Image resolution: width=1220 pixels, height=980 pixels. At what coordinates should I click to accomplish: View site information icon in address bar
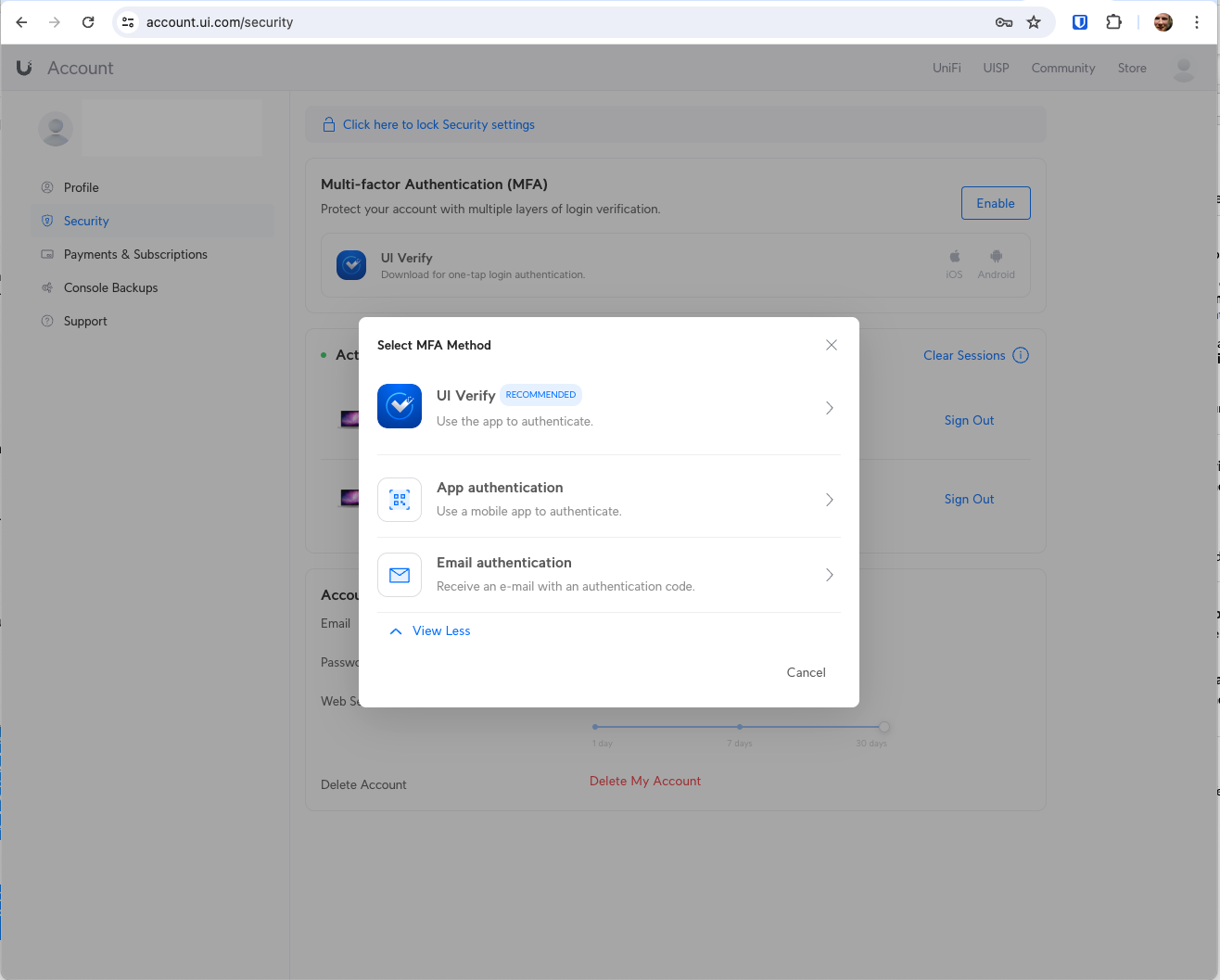click(x=129, y=22)
